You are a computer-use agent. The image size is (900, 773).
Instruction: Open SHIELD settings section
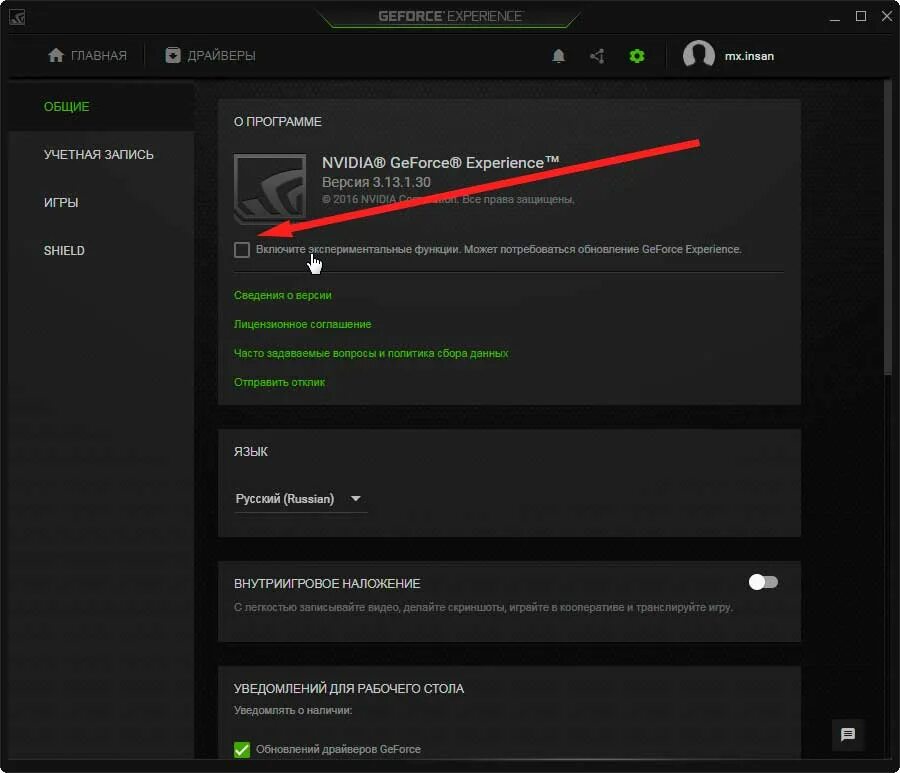click(x=64, y=251)
